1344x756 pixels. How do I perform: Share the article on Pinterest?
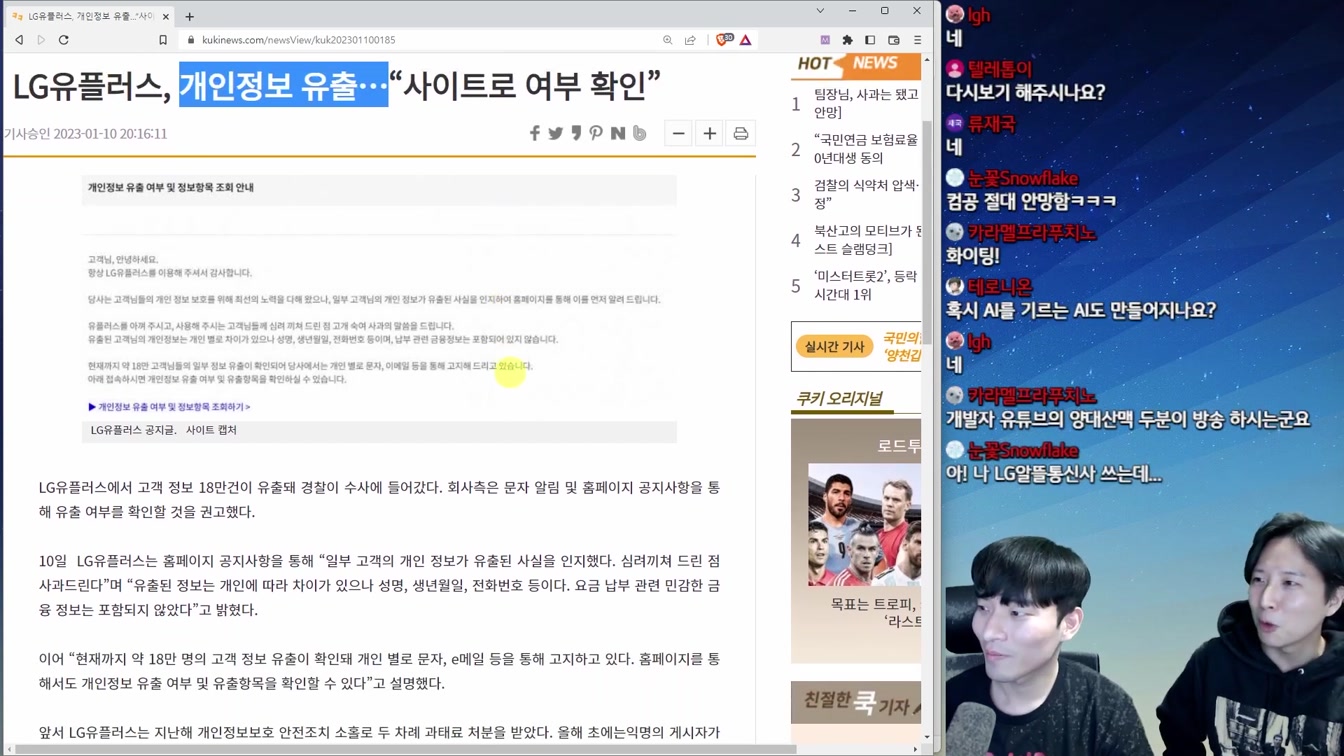[596, 133]
